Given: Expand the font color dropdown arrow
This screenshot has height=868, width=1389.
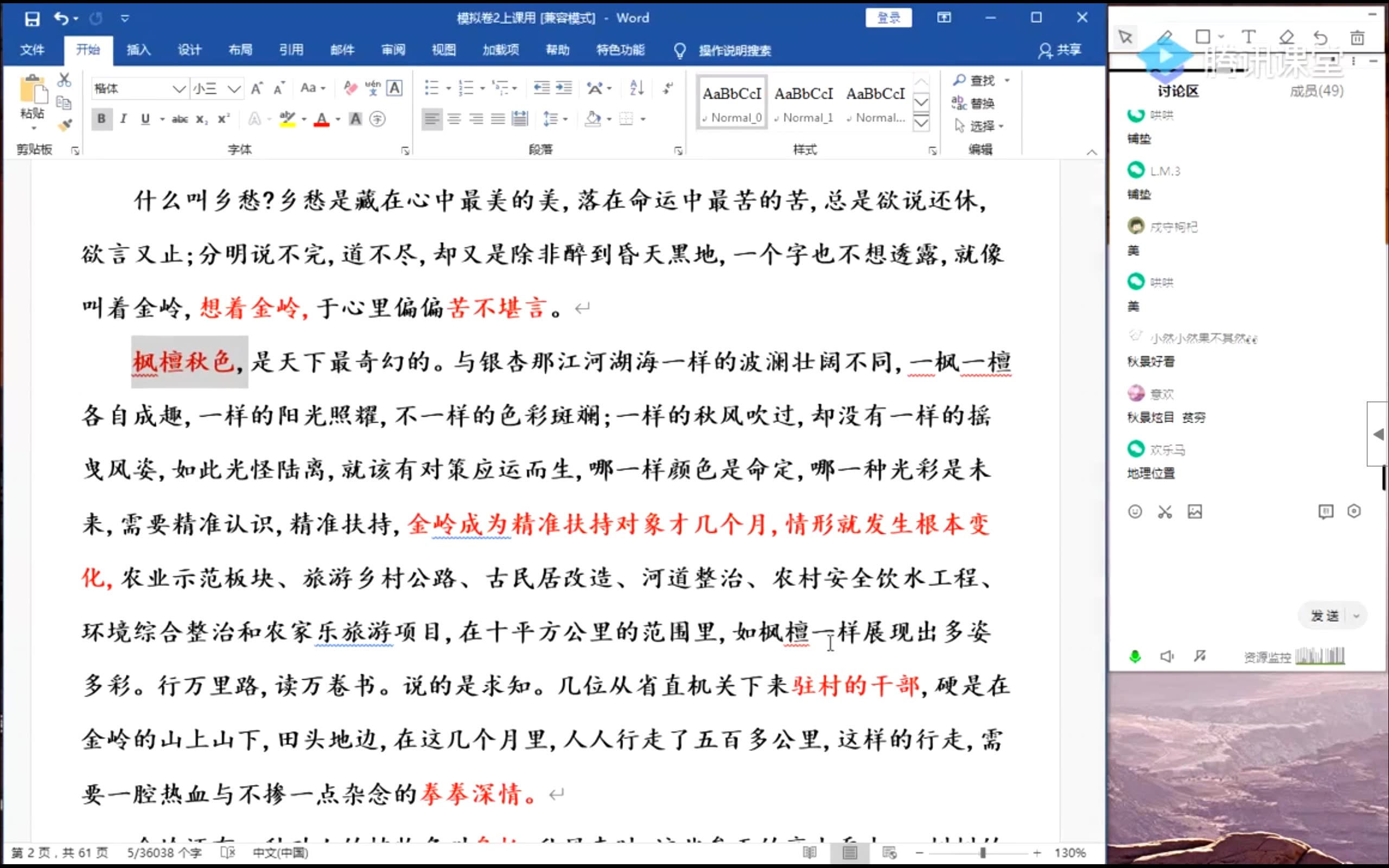Looking at the screenshot, I should [338, 119].
